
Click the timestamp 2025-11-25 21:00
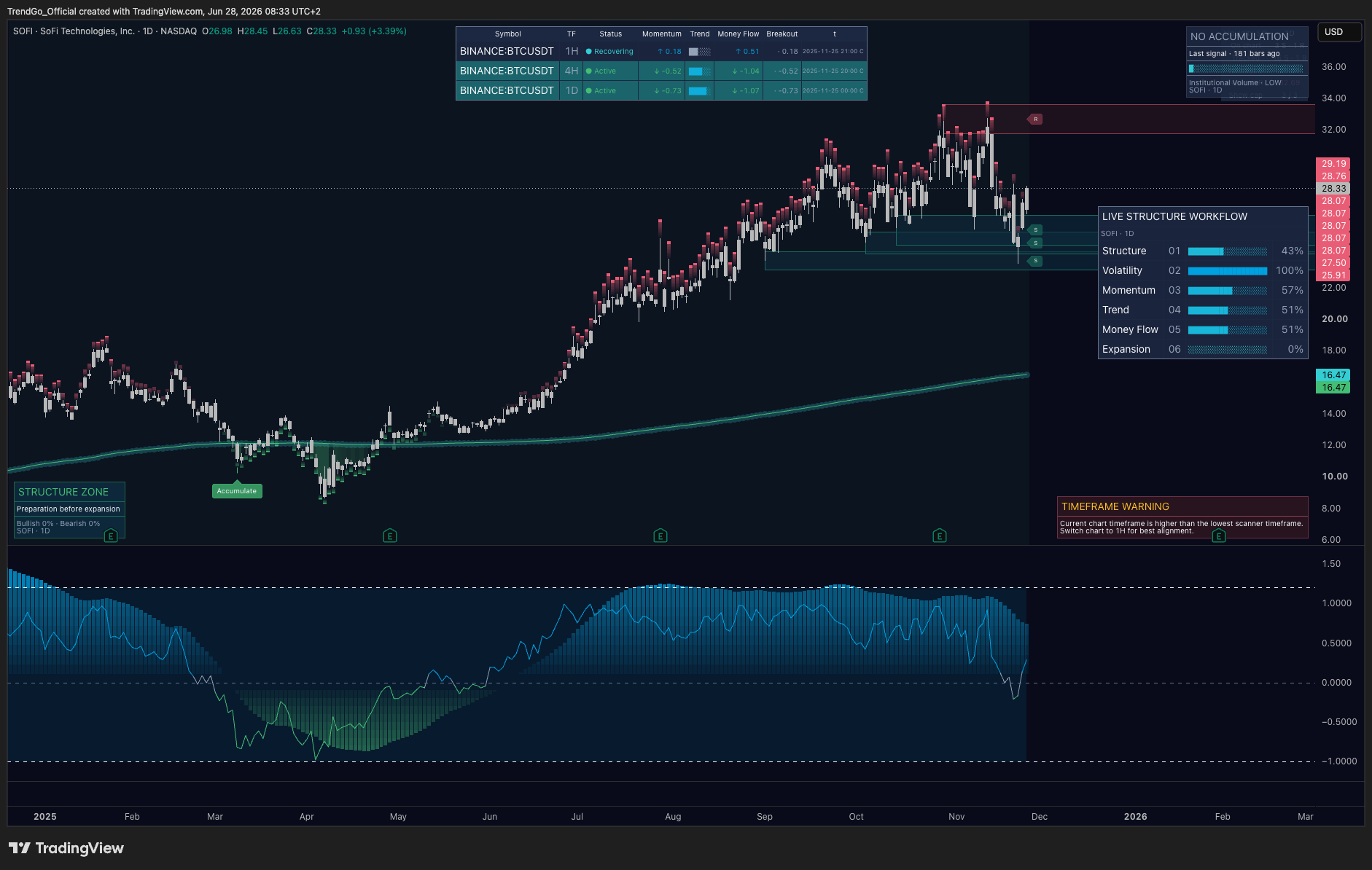(833, 52)
